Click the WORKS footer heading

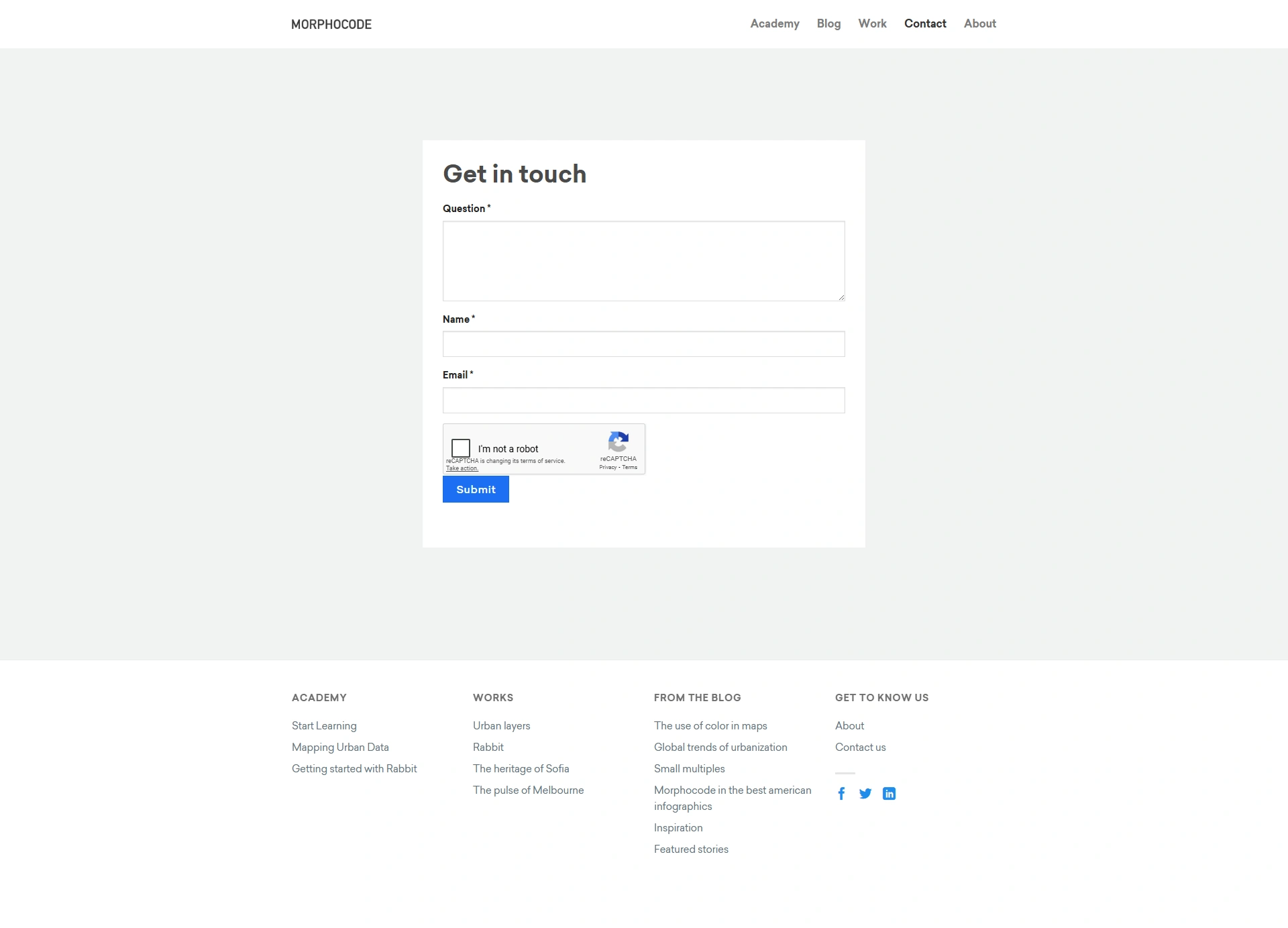493,697
